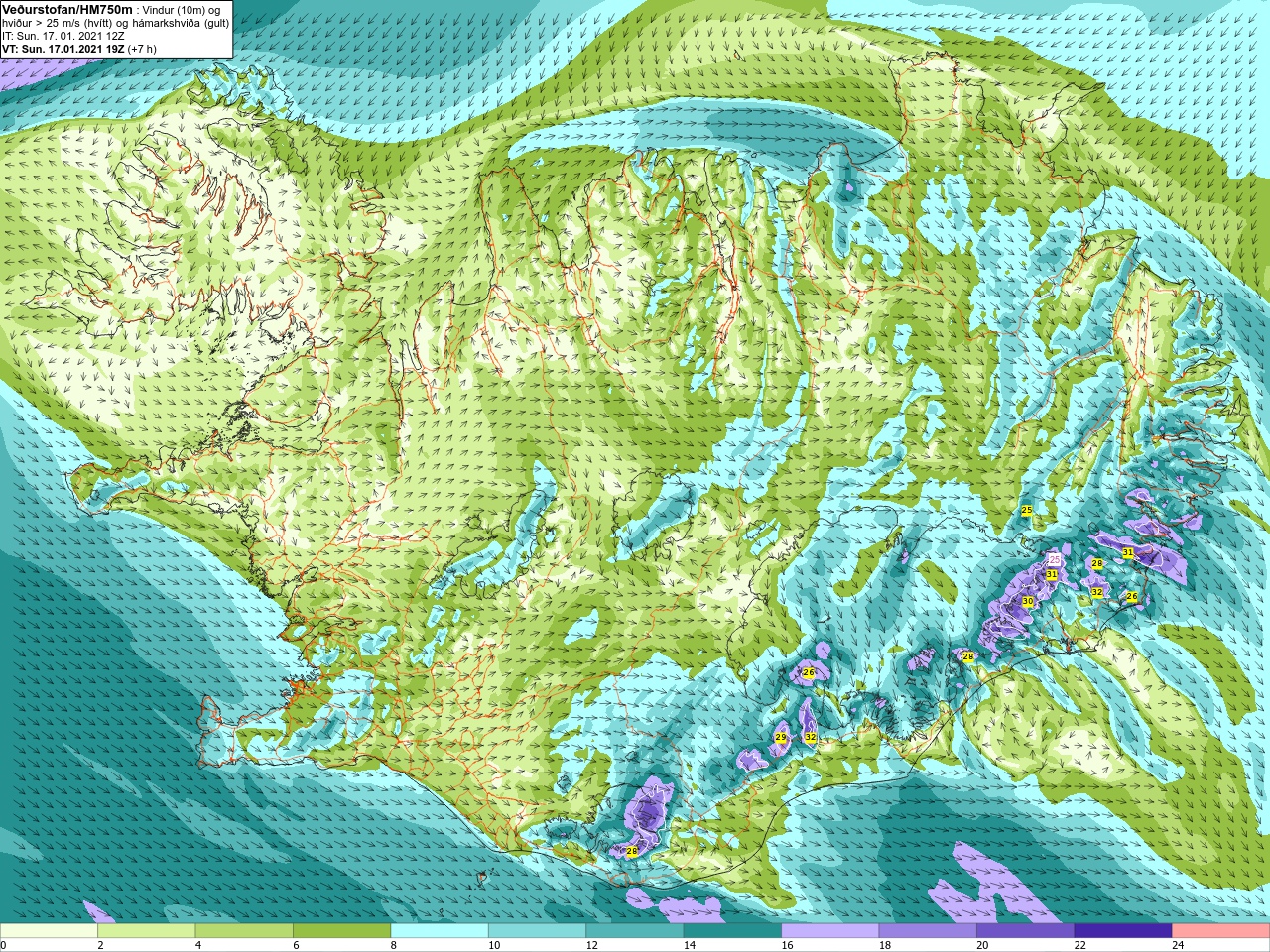Click the 2–4 m/s light green legend swatch
Screen dimensions: 1270x952
(147, 931)
